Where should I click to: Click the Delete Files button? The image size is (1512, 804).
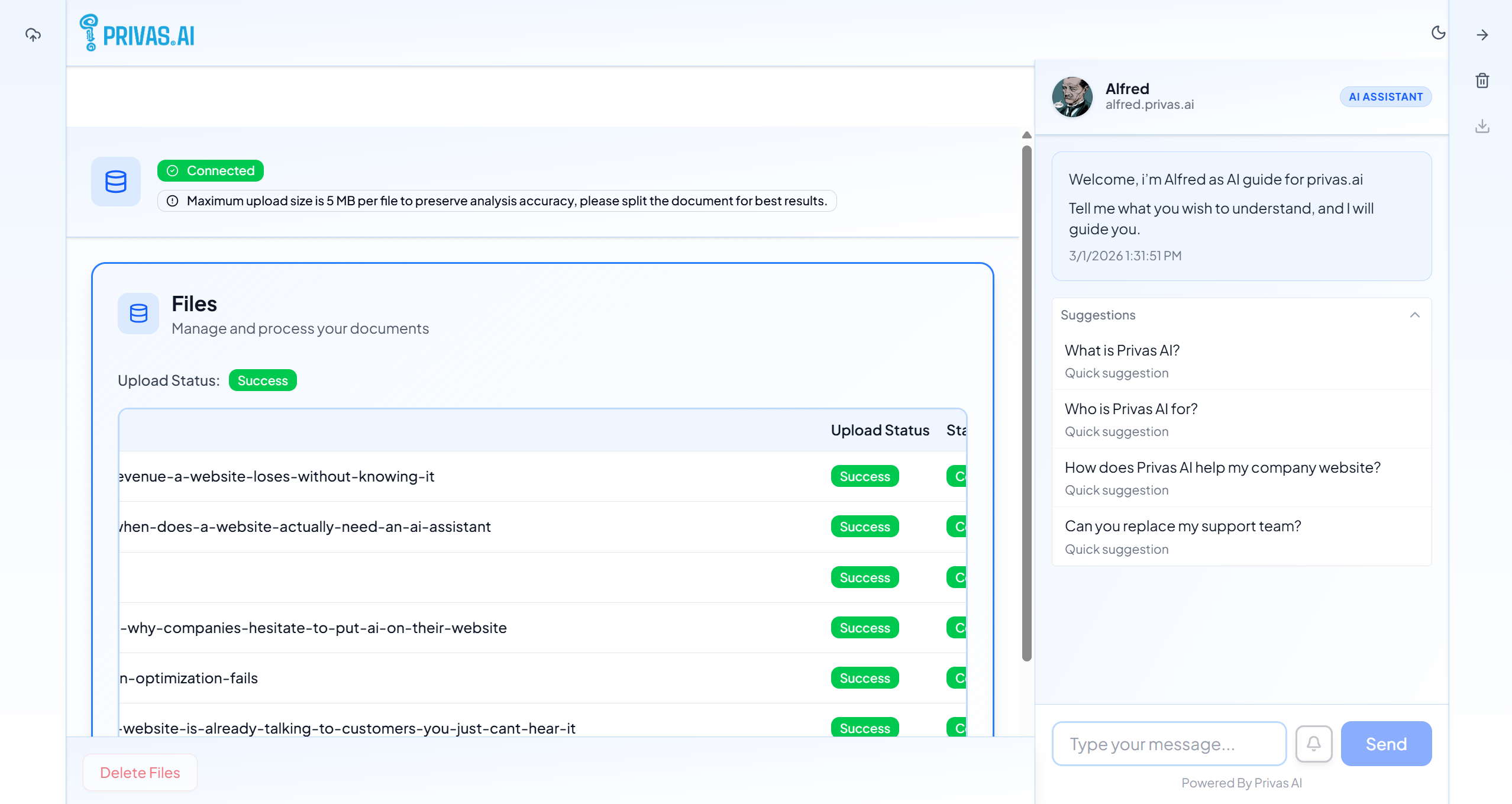tap(140, 773)
